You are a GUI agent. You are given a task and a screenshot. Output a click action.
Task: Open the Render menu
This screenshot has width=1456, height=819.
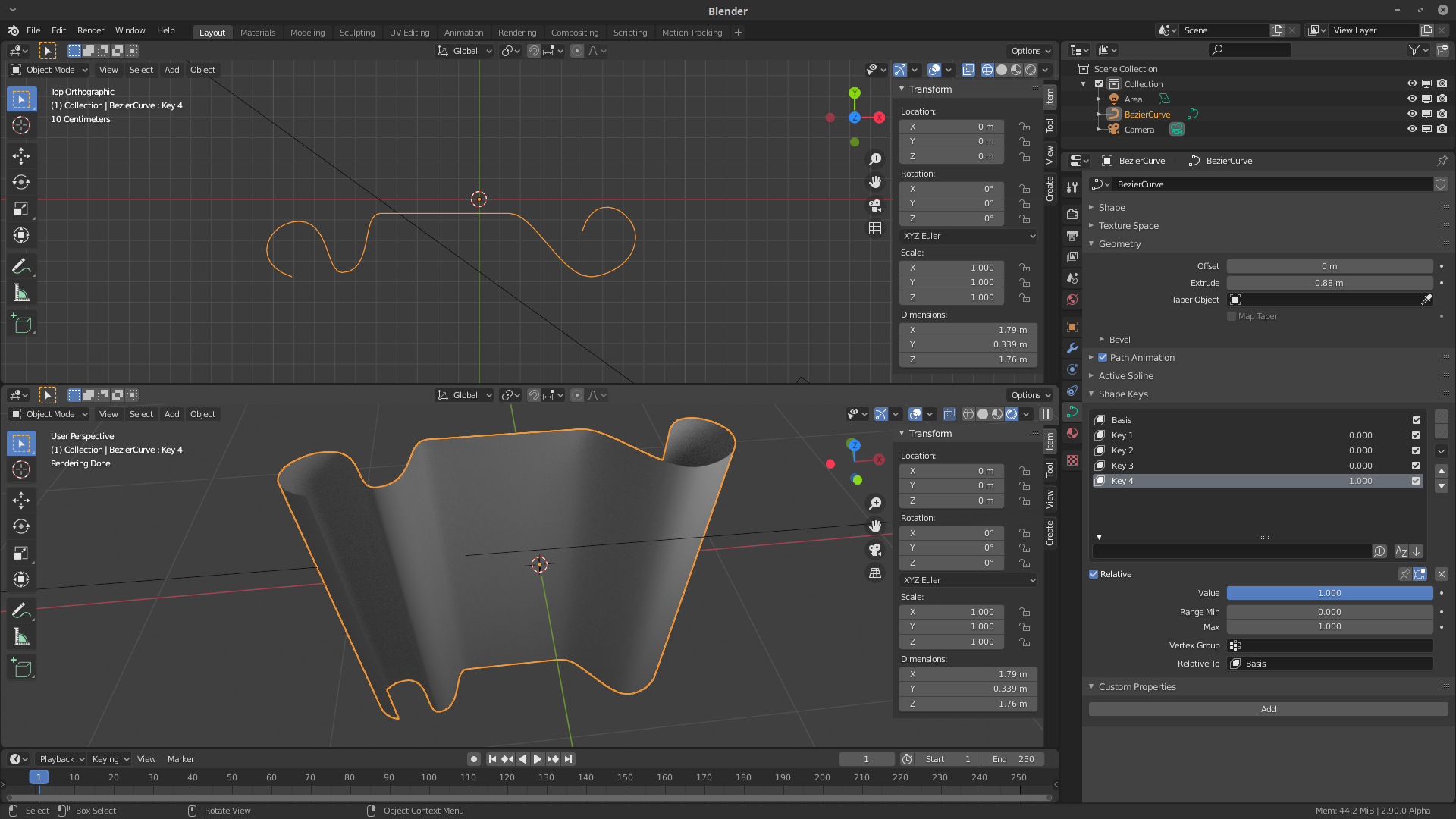[90, 30]
